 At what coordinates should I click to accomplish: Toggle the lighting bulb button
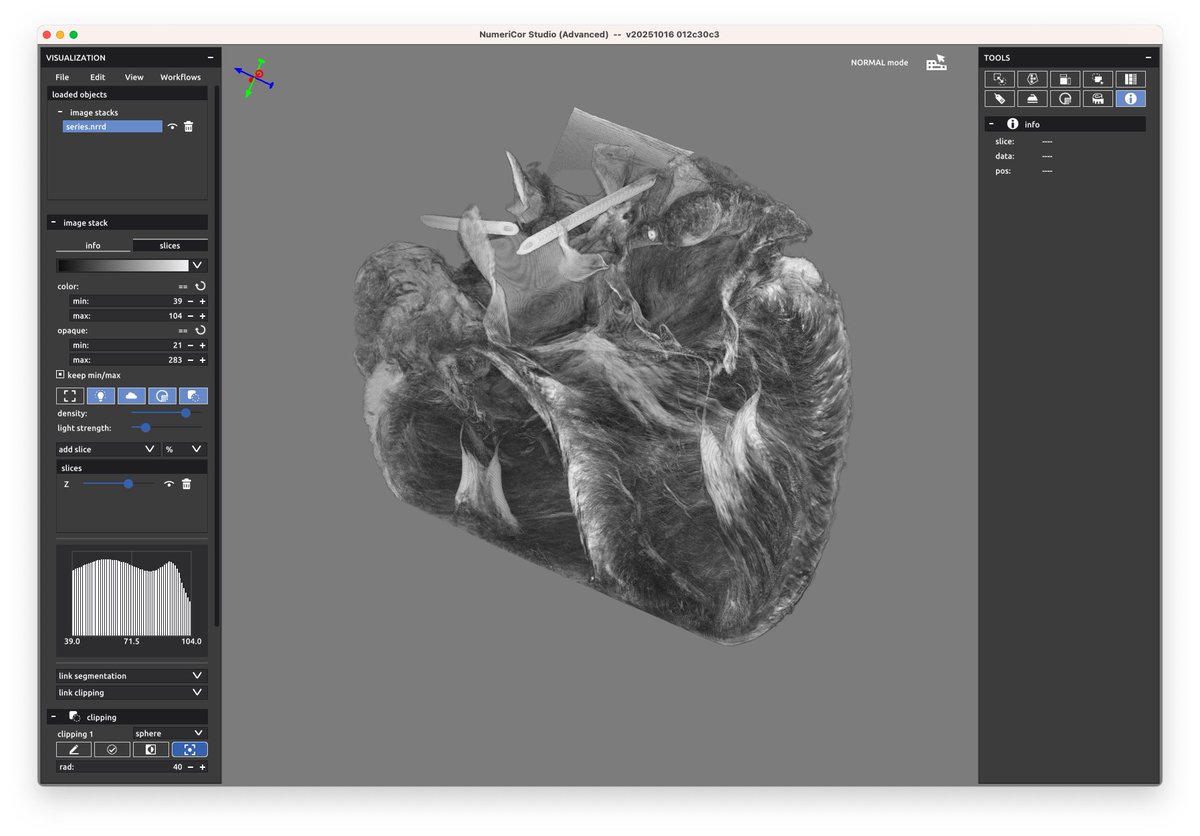click(101, 396)
